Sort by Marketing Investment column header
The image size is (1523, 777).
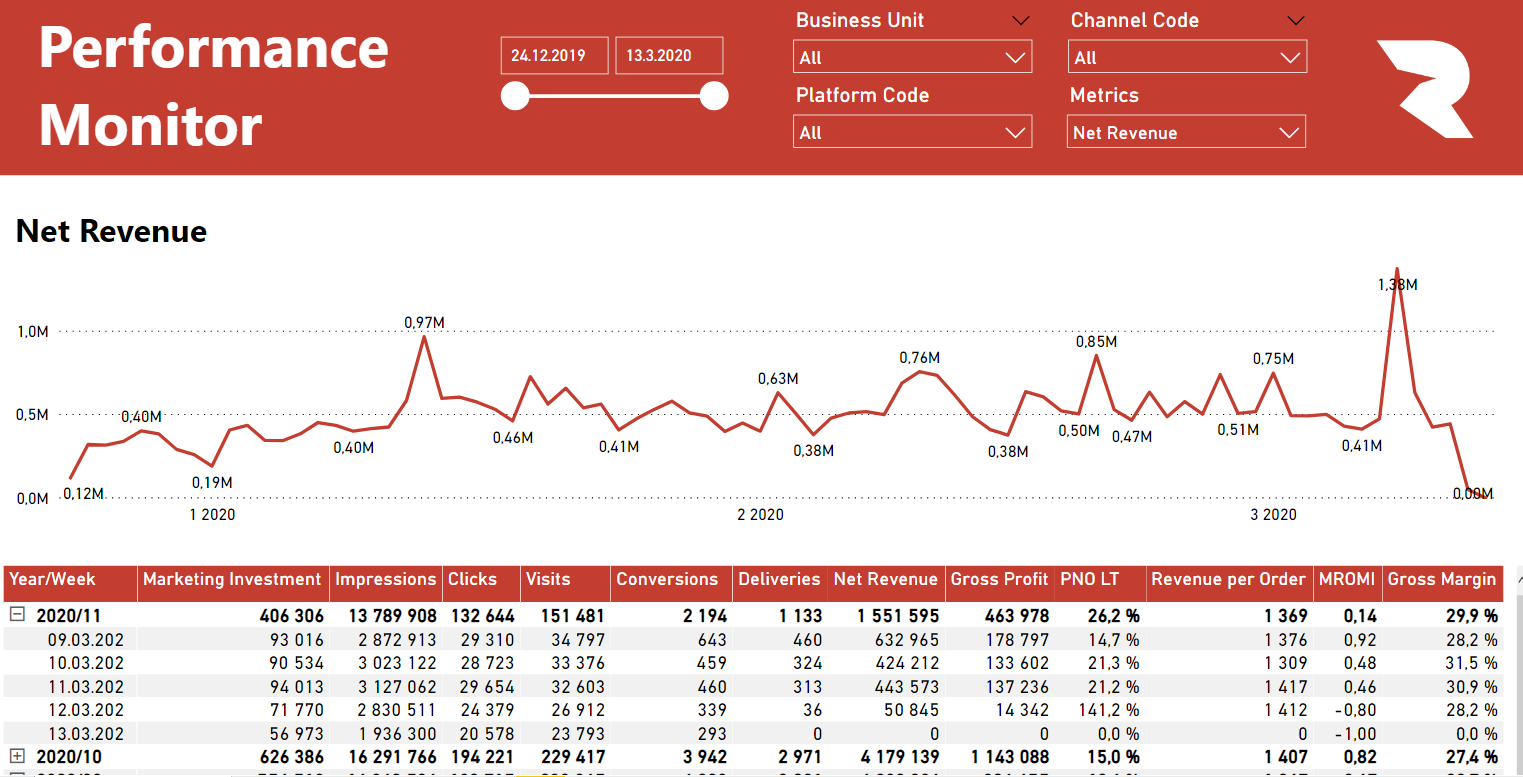[x=232, y=579]
